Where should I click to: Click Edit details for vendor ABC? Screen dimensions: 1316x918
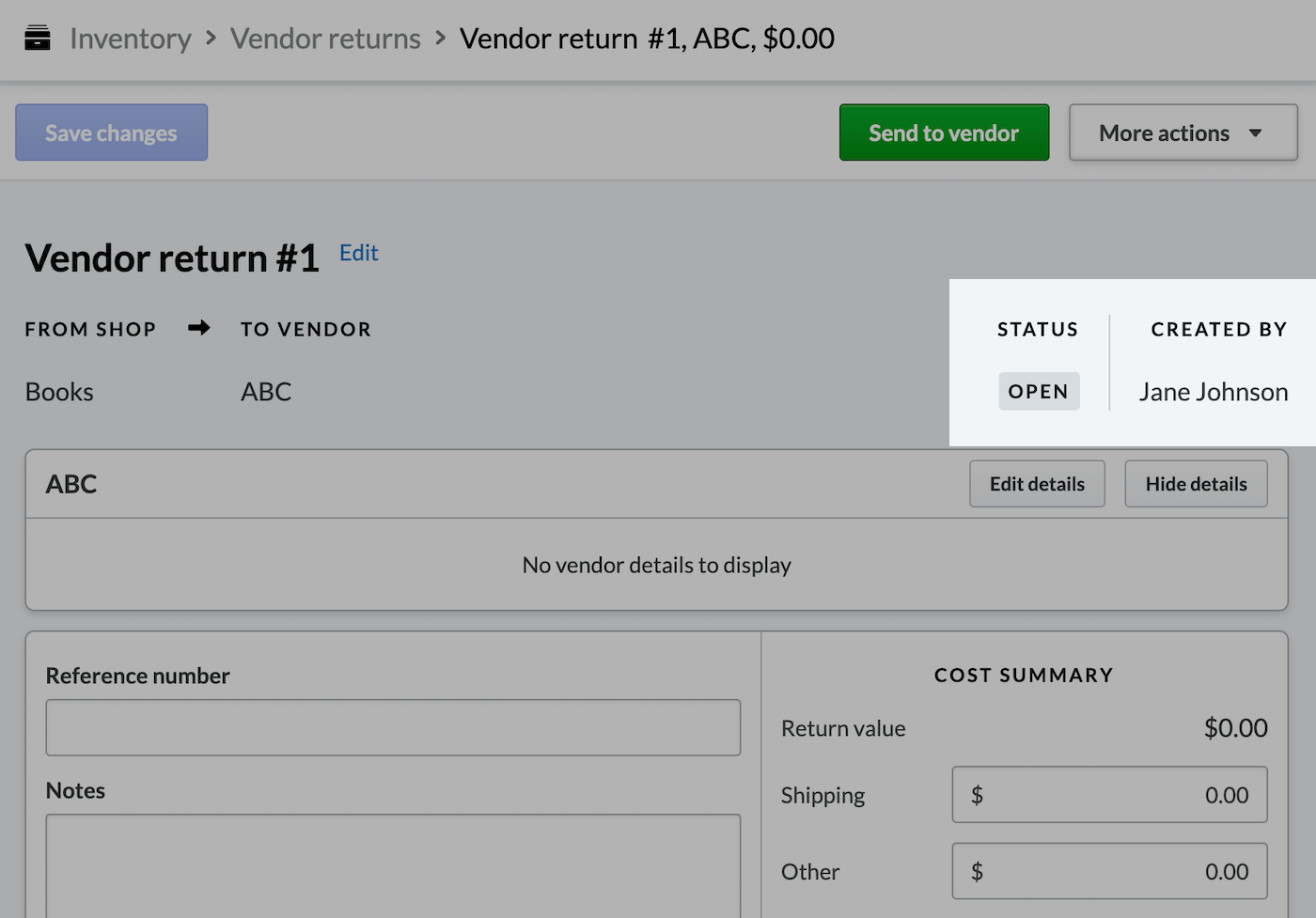point(1037,483)
